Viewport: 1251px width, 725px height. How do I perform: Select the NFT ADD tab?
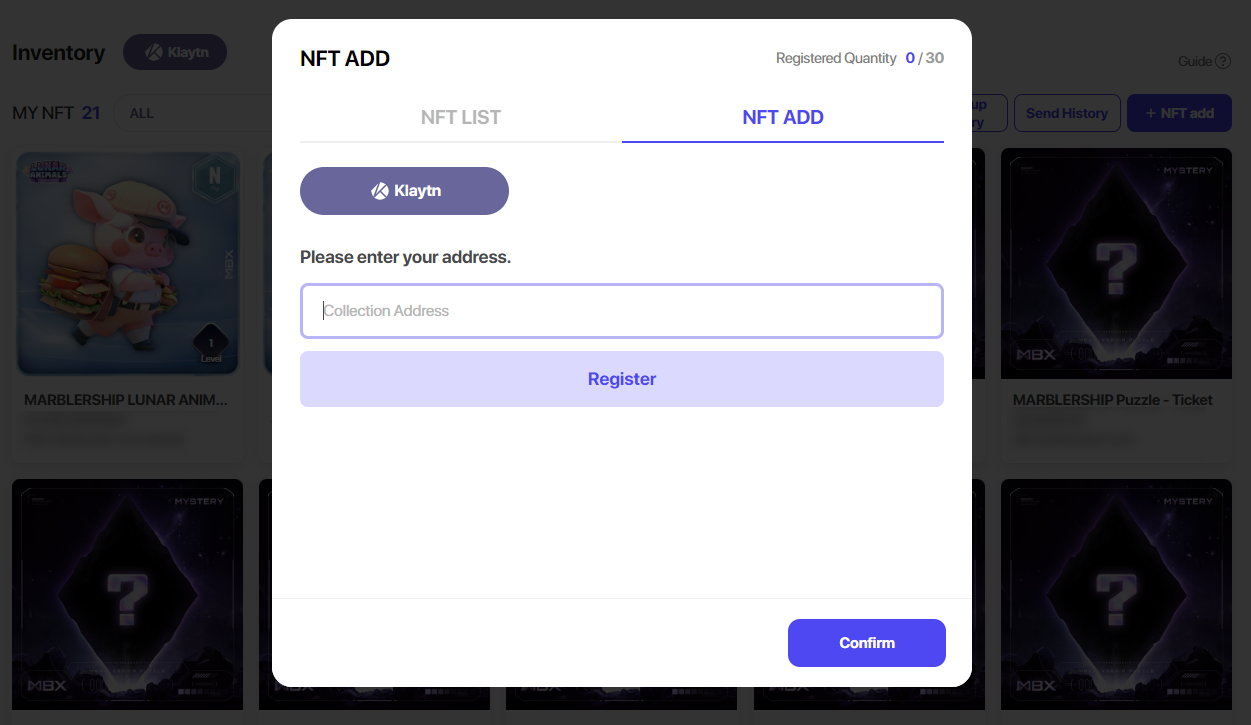point(782,117)
